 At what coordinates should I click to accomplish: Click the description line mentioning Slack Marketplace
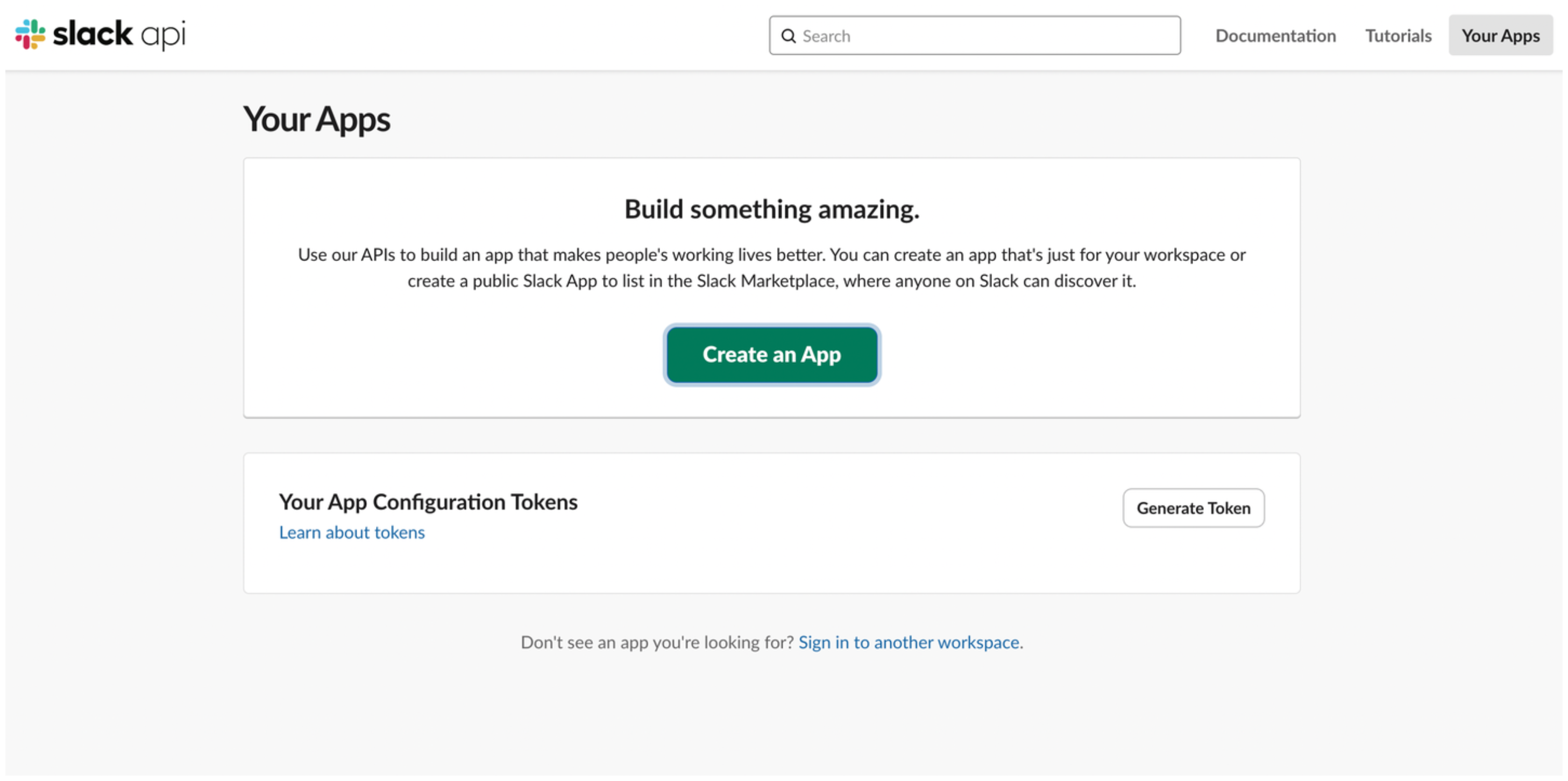(772, 281)
